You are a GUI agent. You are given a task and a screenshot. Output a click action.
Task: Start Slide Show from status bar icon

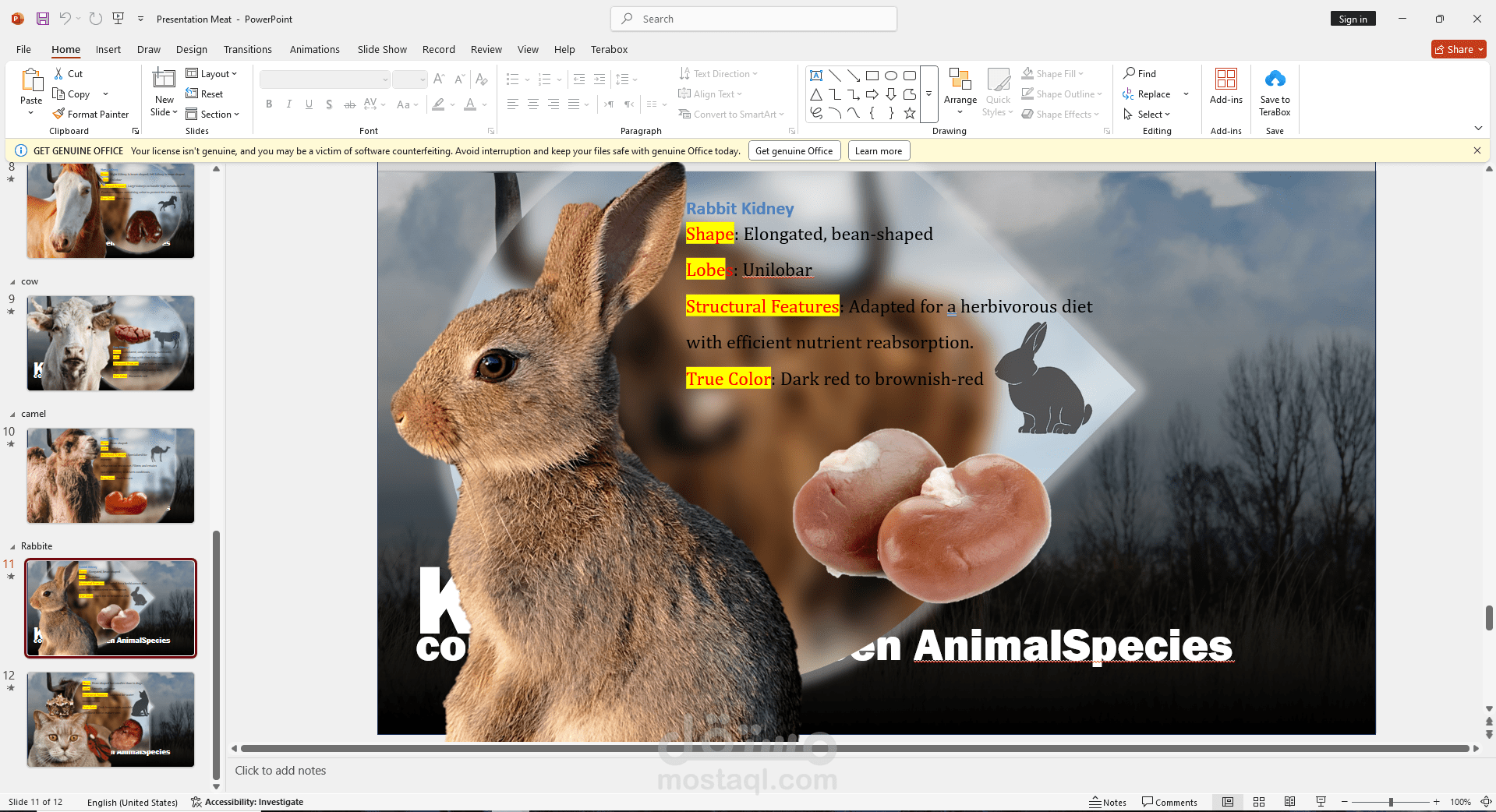pyautogui.click(x=1321, y=802)
